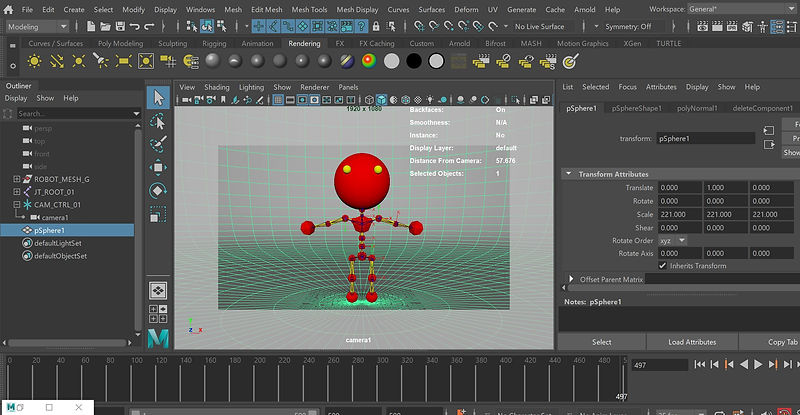Image resolution: width=800 pixels, height=415 pixels.
Task: Expand the JT_ROOT_01 outliner node
Action: (x=16, y=192)
